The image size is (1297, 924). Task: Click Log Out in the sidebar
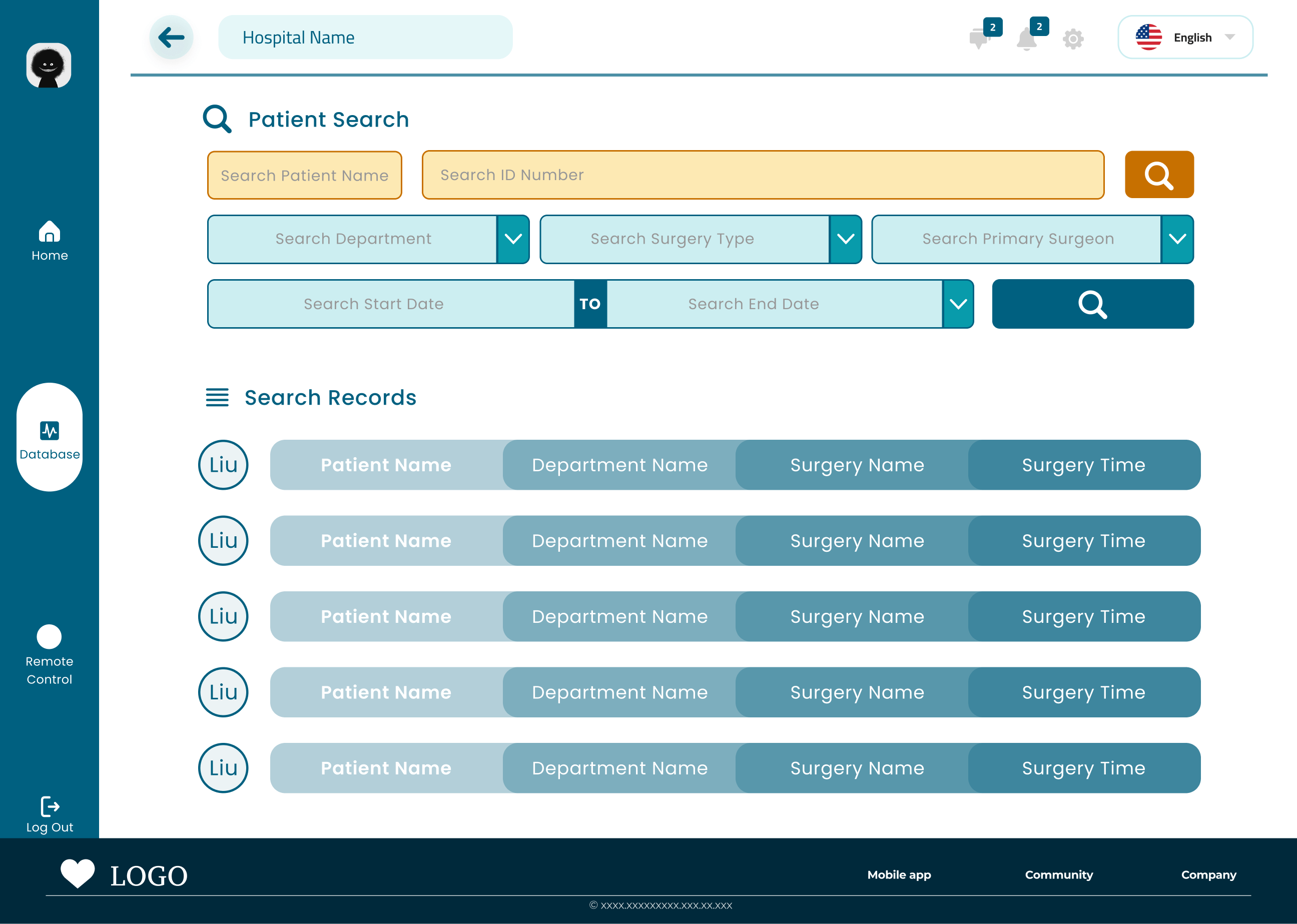pos(50,811)
